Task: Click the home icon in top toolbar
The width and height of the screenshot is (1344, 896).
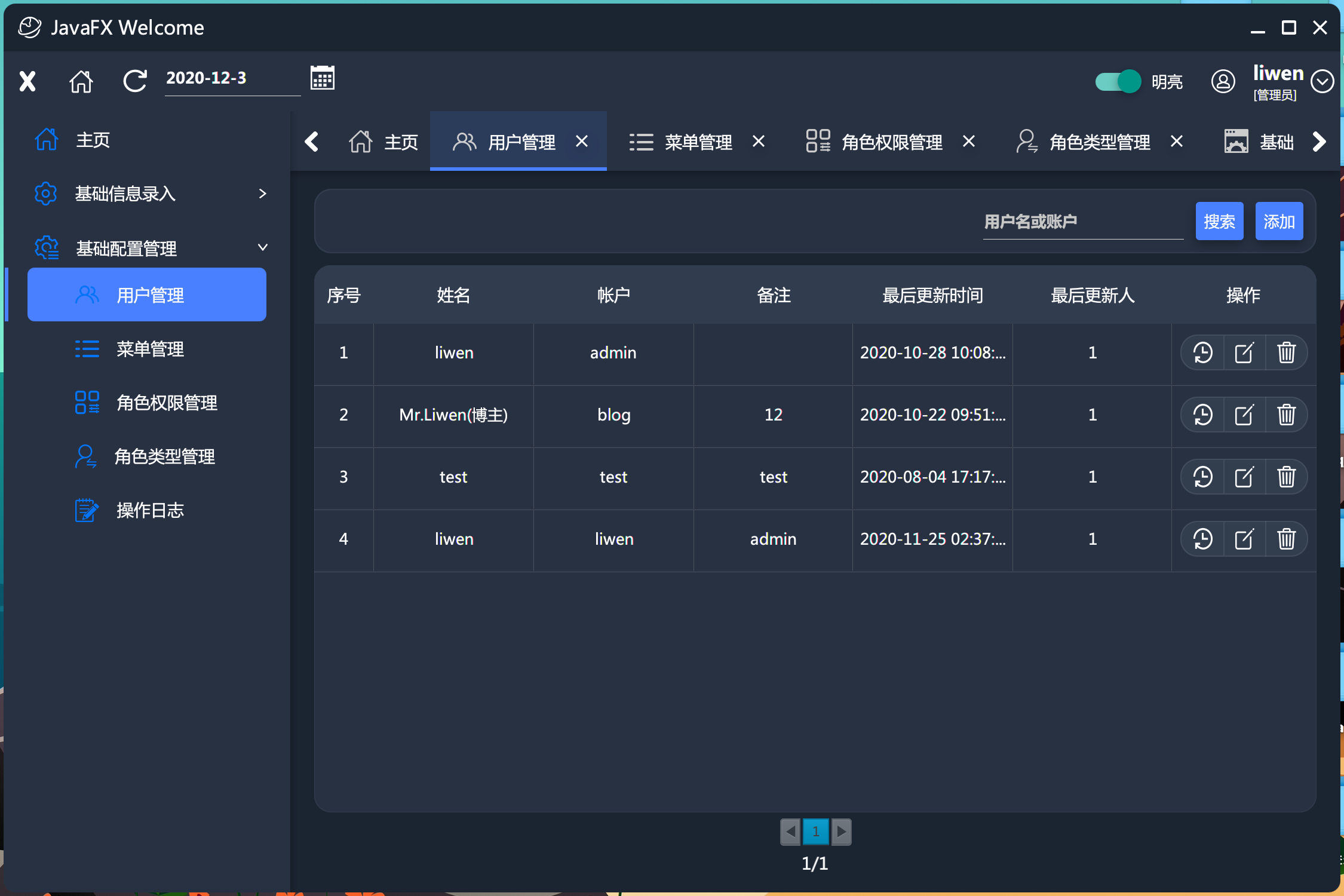Action: [81, 81]
